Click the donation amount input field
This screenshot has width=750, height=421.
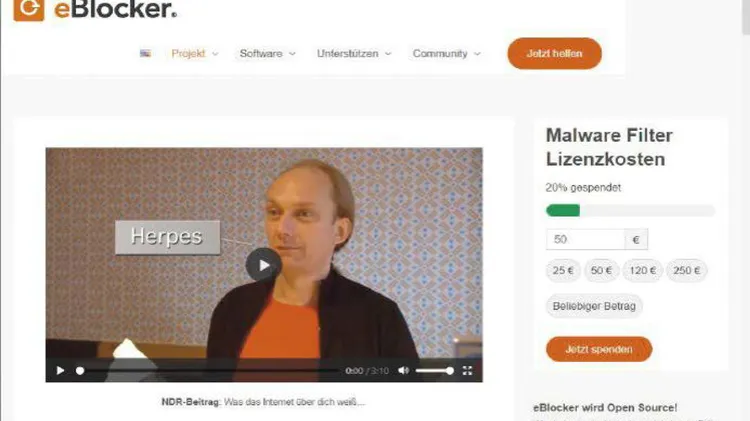pyautogui.click(x=585, y=239)
